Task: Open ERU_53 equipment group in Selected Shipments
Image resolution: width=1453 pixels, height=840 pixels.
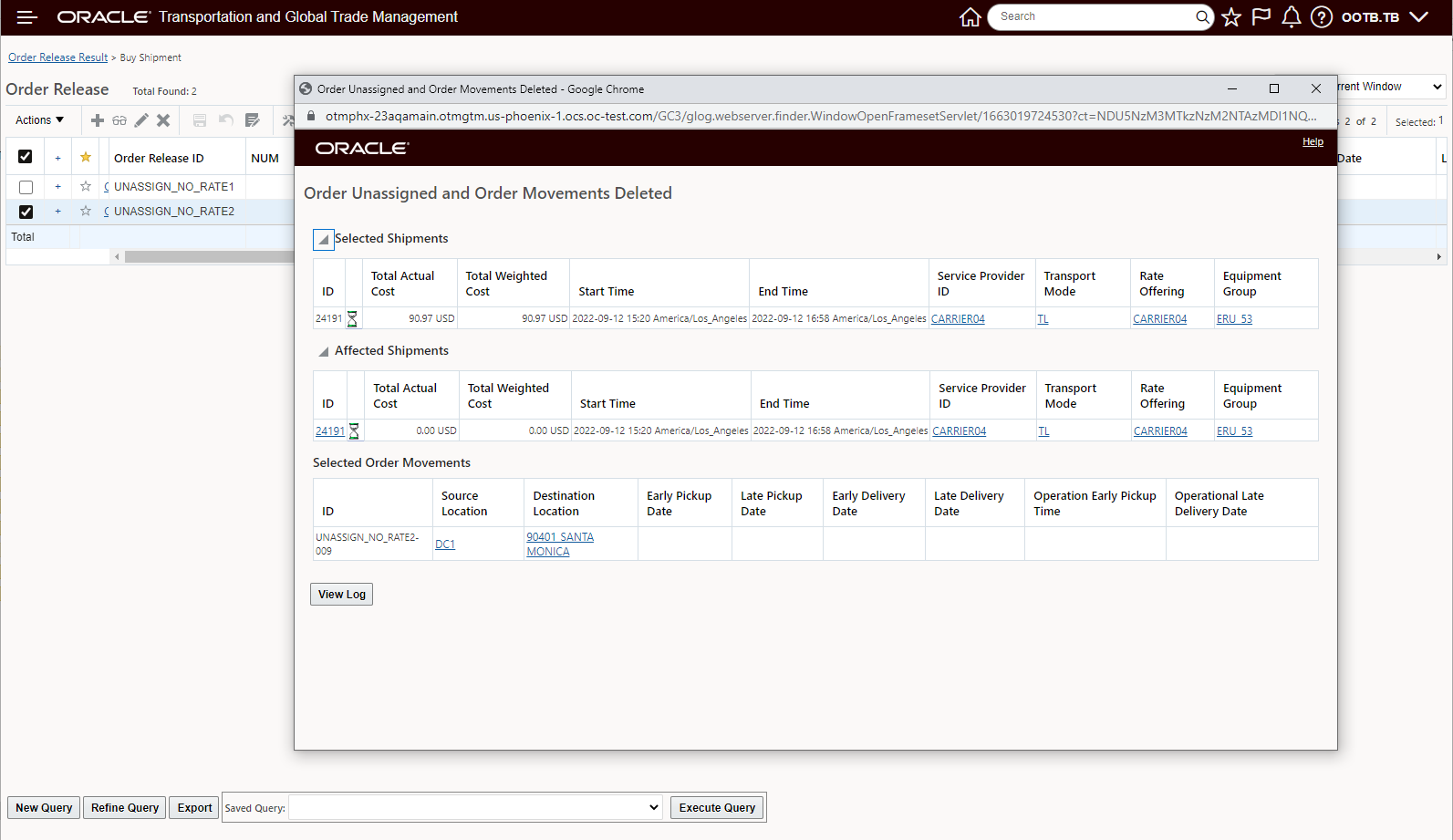Action: pyautogui.click(x=1234, y=319)
